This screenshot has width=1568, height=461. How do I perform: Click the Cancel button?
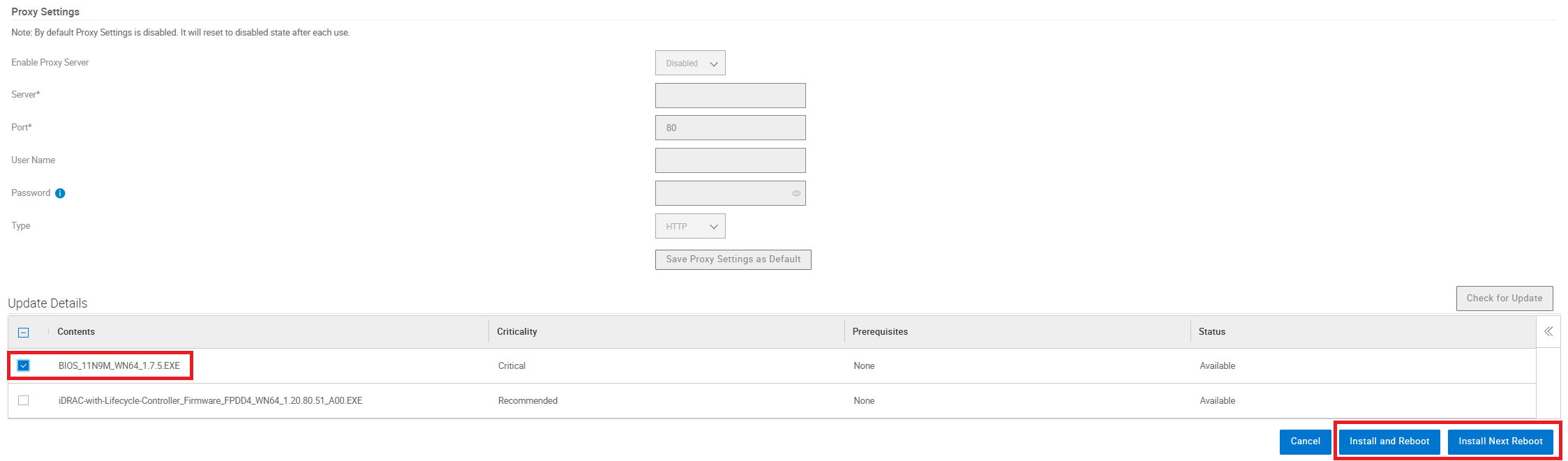coord(1305,441)
